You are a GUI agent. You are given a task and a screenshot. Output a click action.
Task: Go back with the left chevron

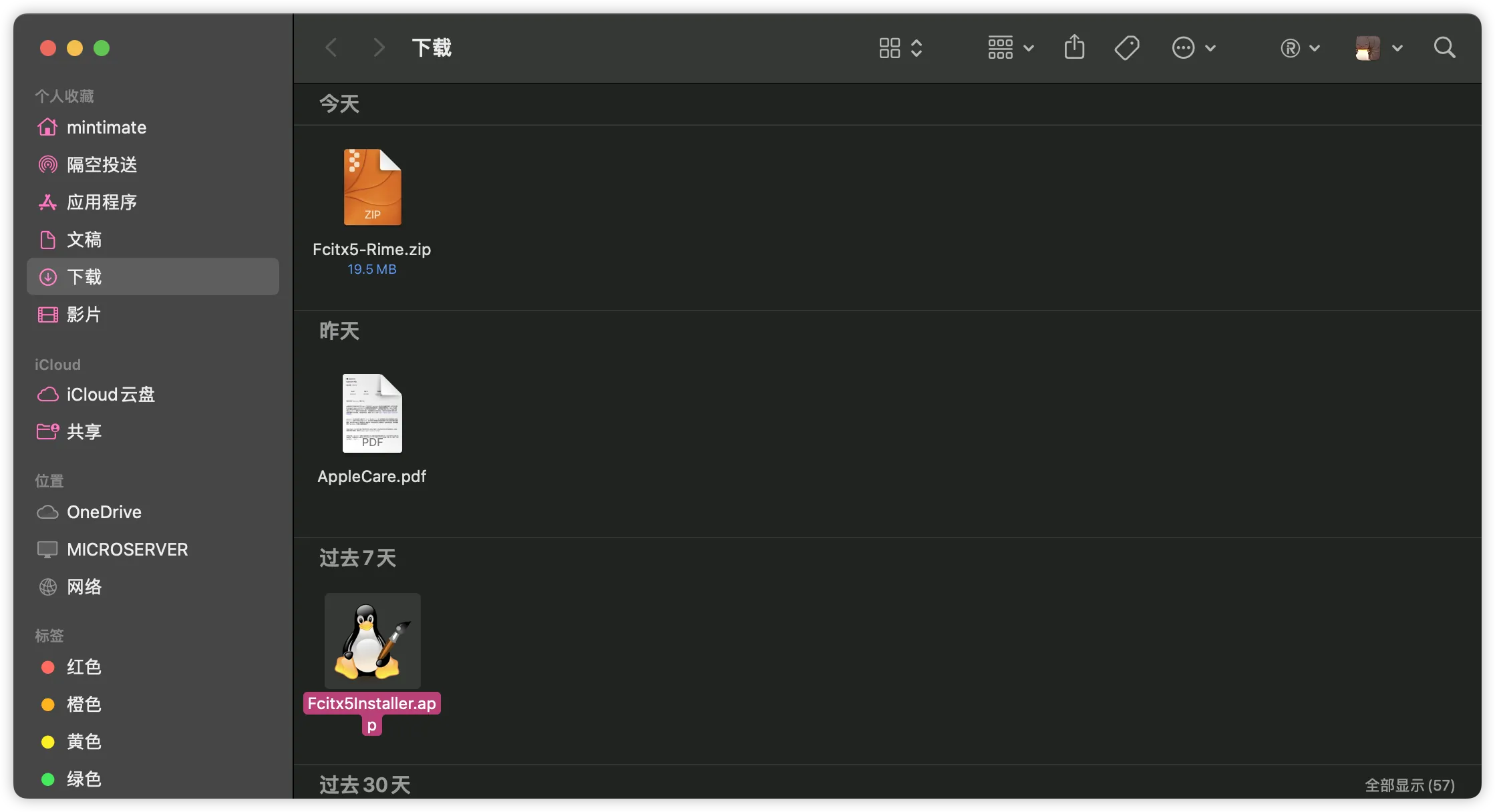click(331, 48)
